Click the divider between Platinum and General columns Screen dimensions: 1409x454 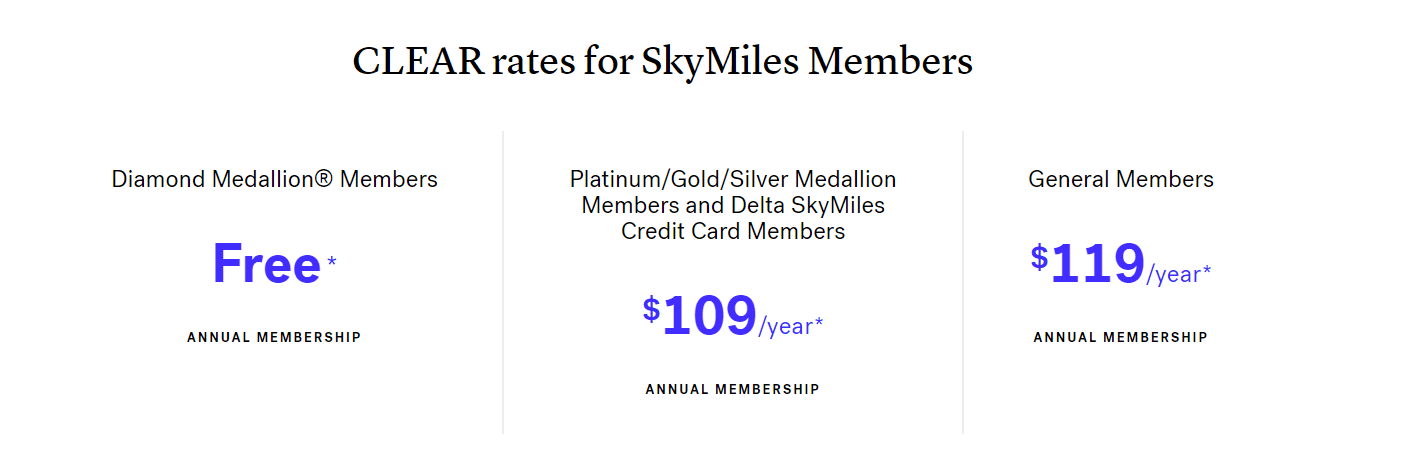point(963,282)
